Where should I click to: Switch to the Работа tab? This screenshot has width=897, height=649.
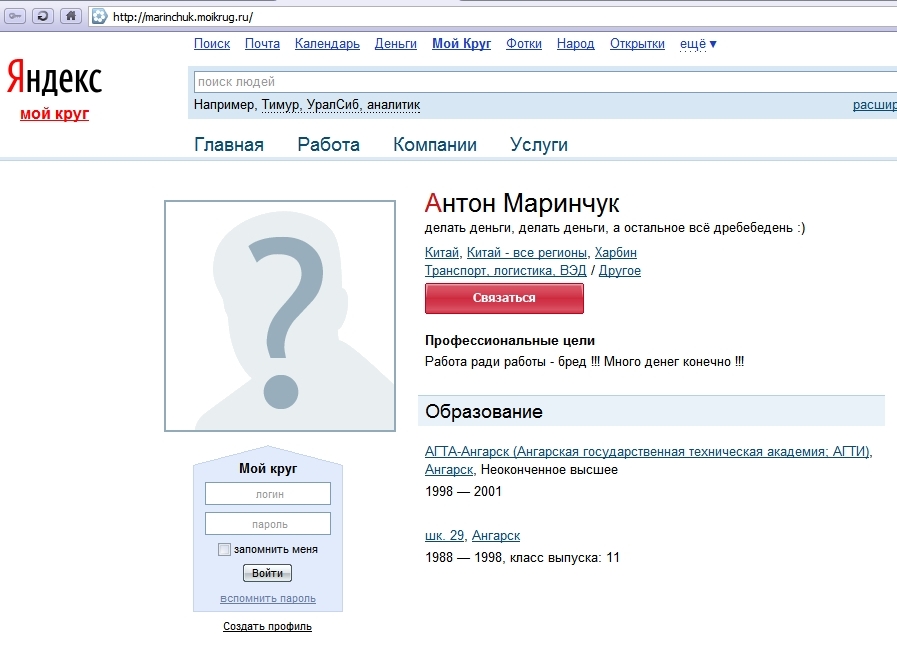[x=328, y=145]
